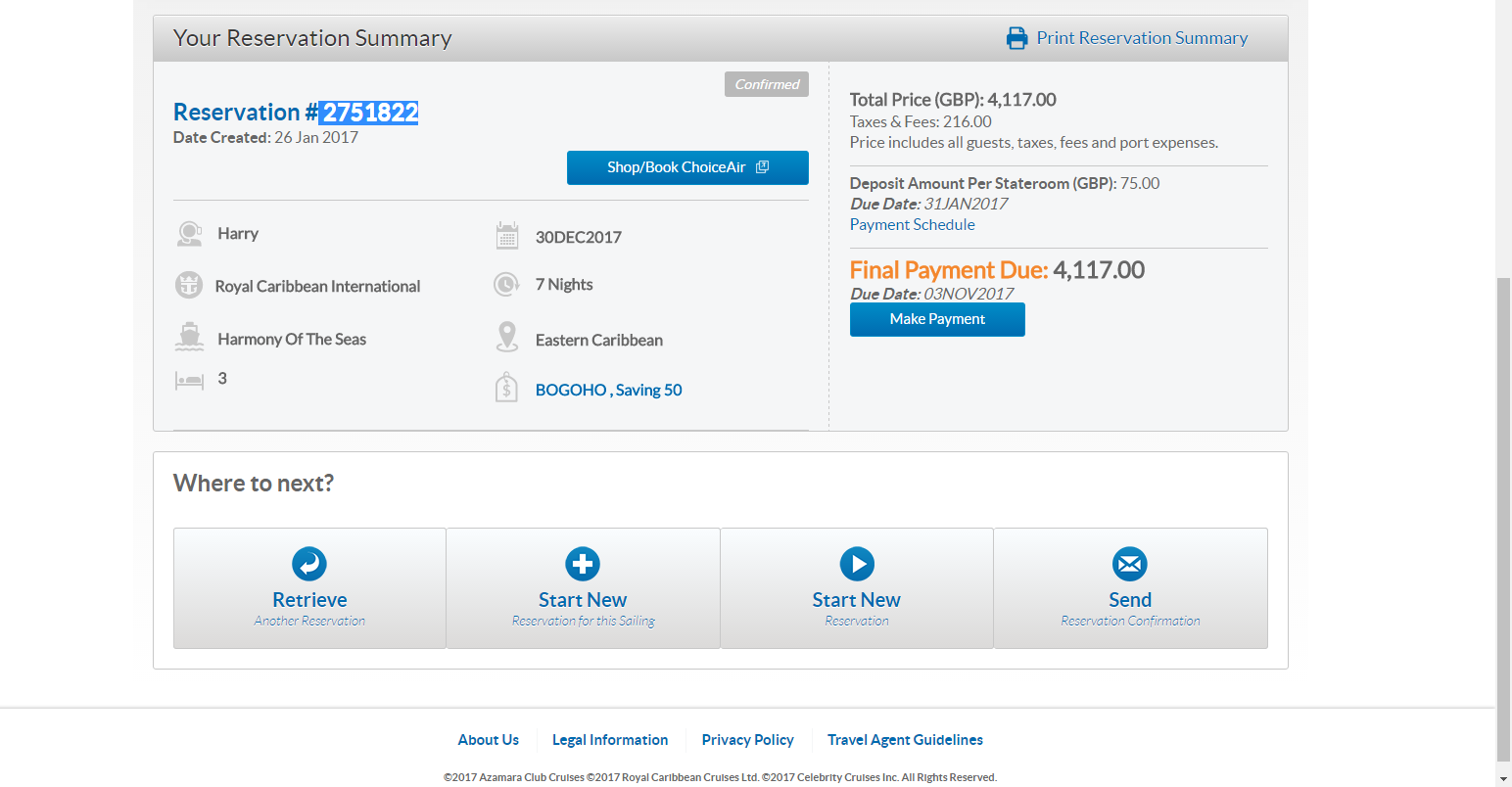The image size is (1512, 787).
Task: Open the Travel Agent Guidelines link
Action: tap(905, 740)
